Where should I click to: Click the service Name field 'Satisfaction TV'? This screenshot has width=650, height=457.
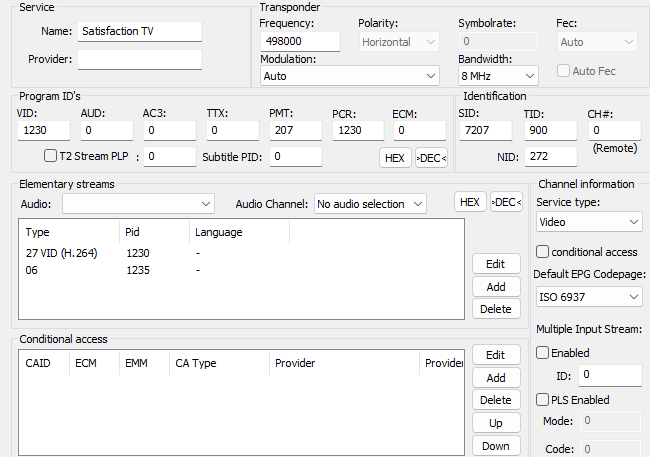coord(140,32)
